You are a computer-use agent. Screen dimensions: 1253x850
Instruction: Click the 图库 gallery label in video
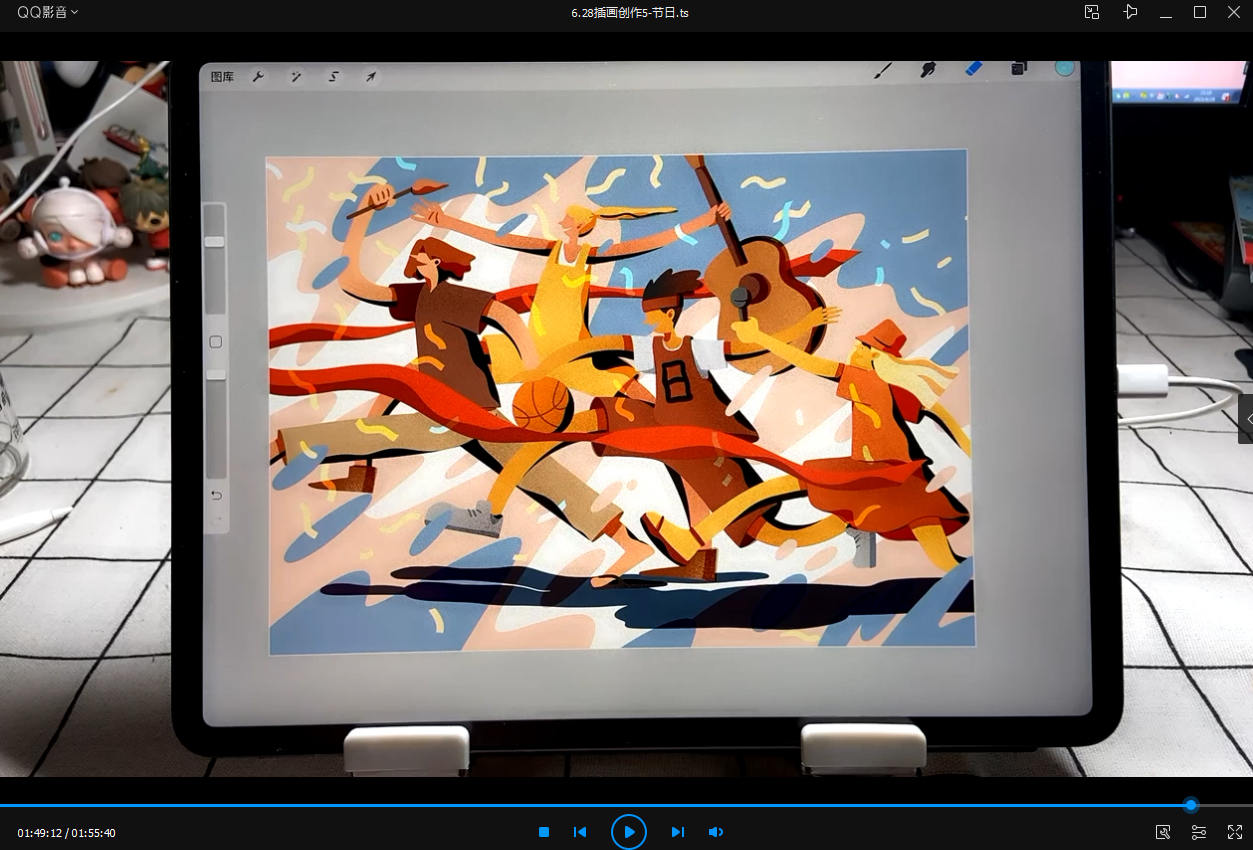(x=222, y=77)
